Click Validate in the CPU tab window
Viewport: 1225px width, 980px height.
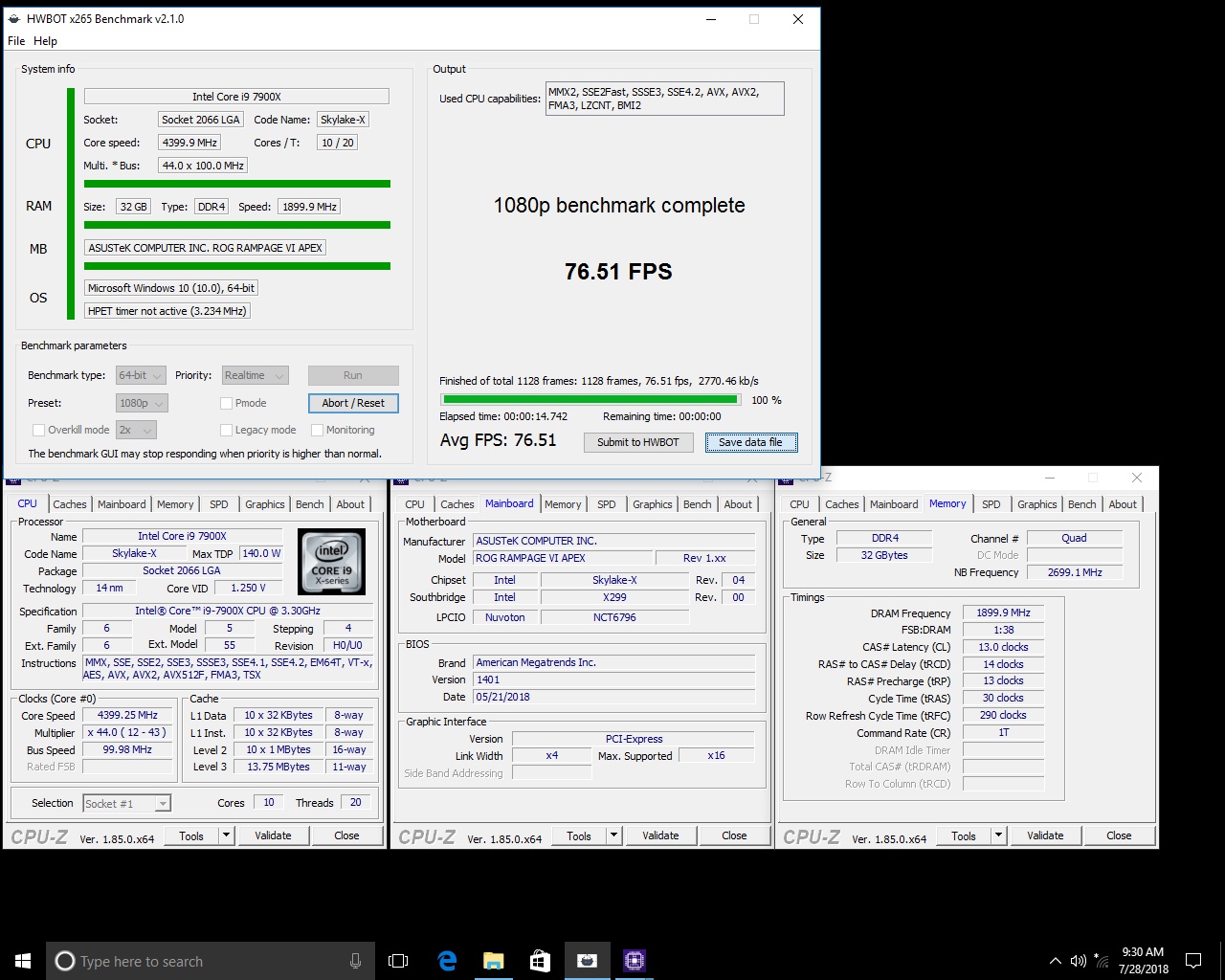[x=273, y=835]
